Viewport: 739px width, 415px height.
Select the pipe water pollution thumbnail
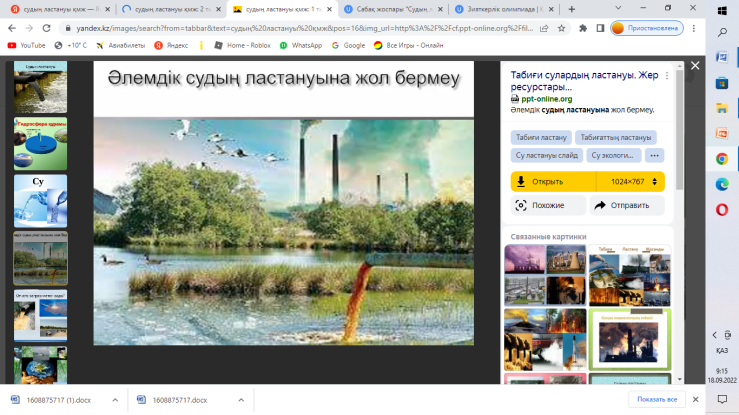[x=41, y=87]
